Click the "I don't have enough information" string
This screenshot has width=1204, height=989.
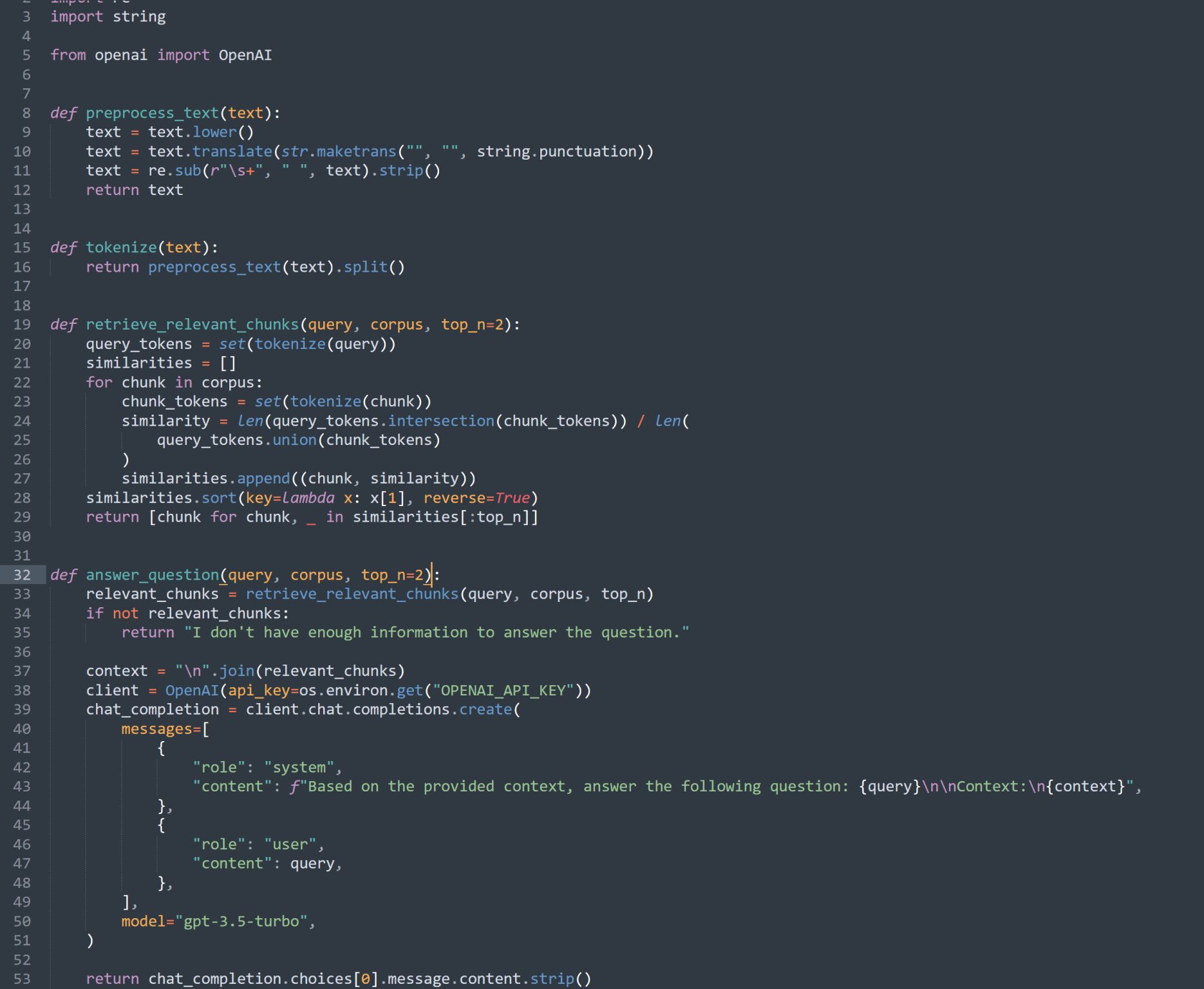pyautogui.click(x=436, y=632)
